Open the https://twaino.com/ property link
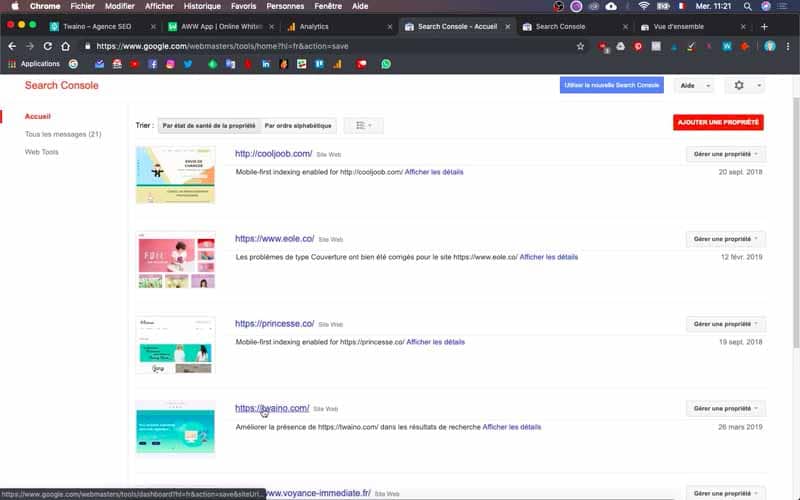 (x=272, y=408)
